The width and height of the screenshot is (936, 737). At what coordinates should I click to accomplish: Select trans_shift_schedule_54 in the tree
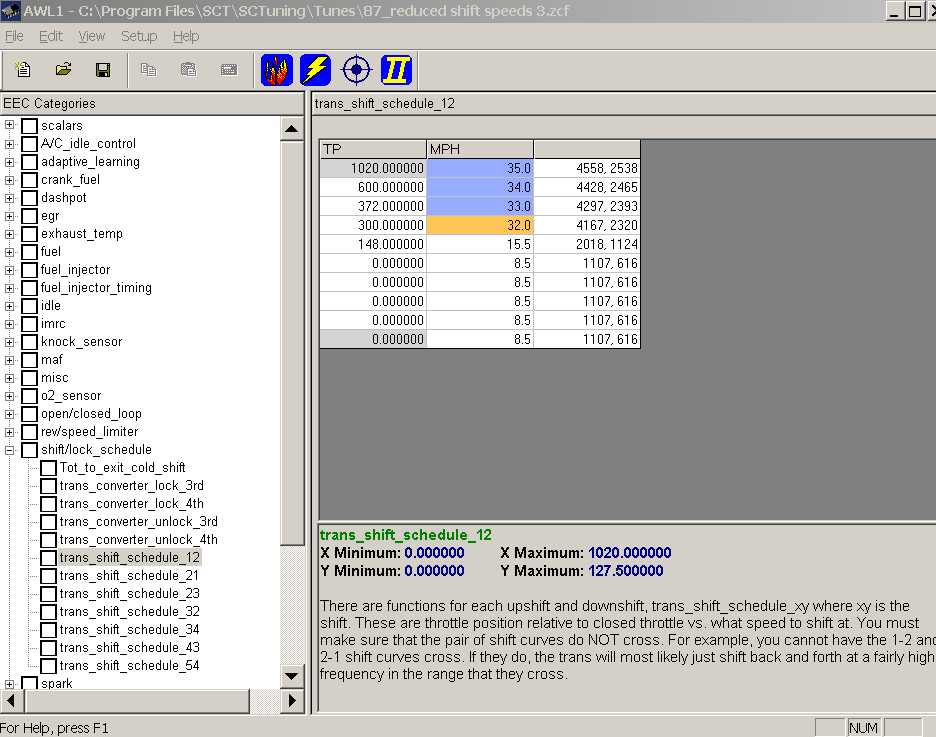coord(130,666)
